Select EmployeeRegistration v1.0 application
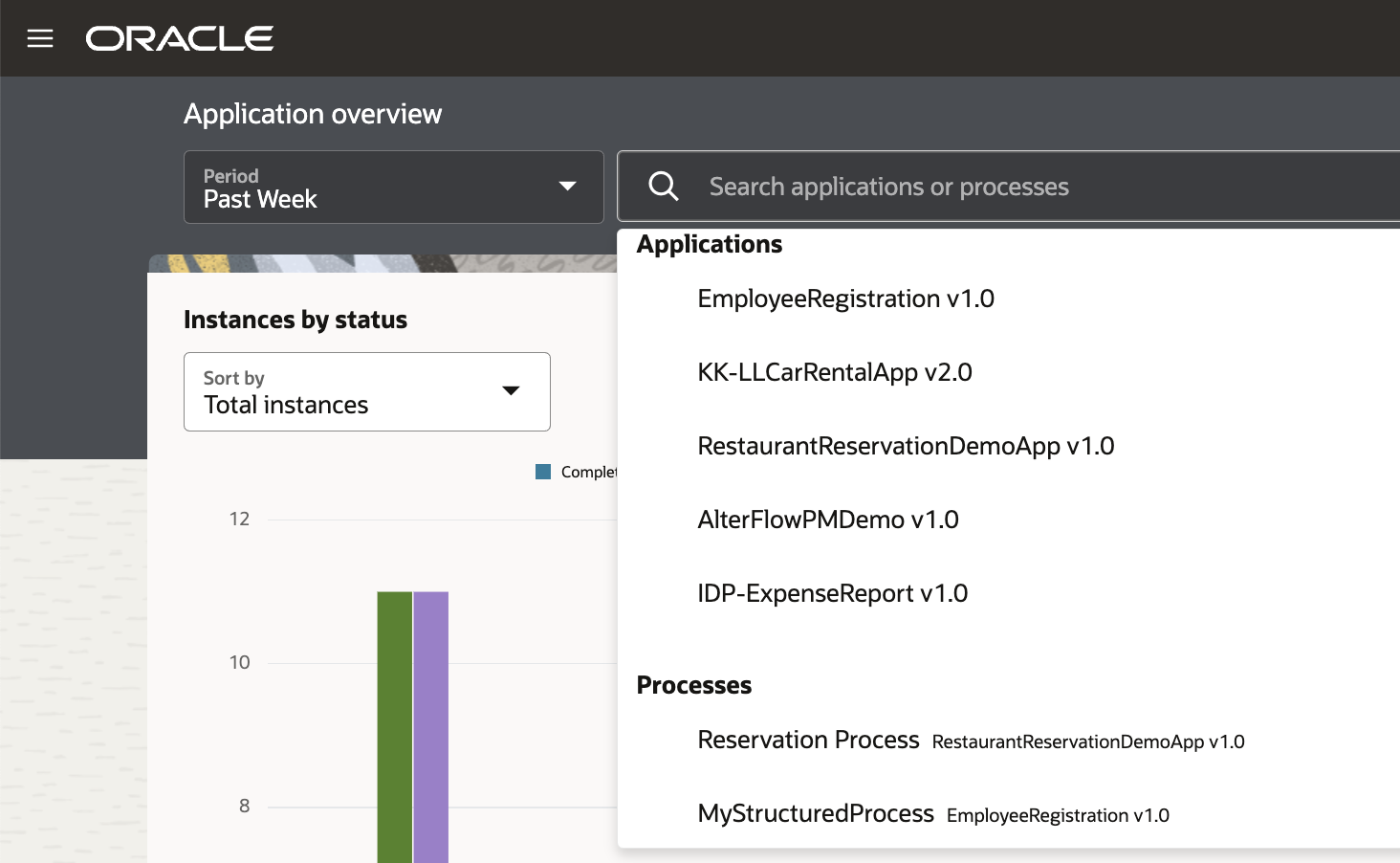1400x863 pixels. coord(845,299)
